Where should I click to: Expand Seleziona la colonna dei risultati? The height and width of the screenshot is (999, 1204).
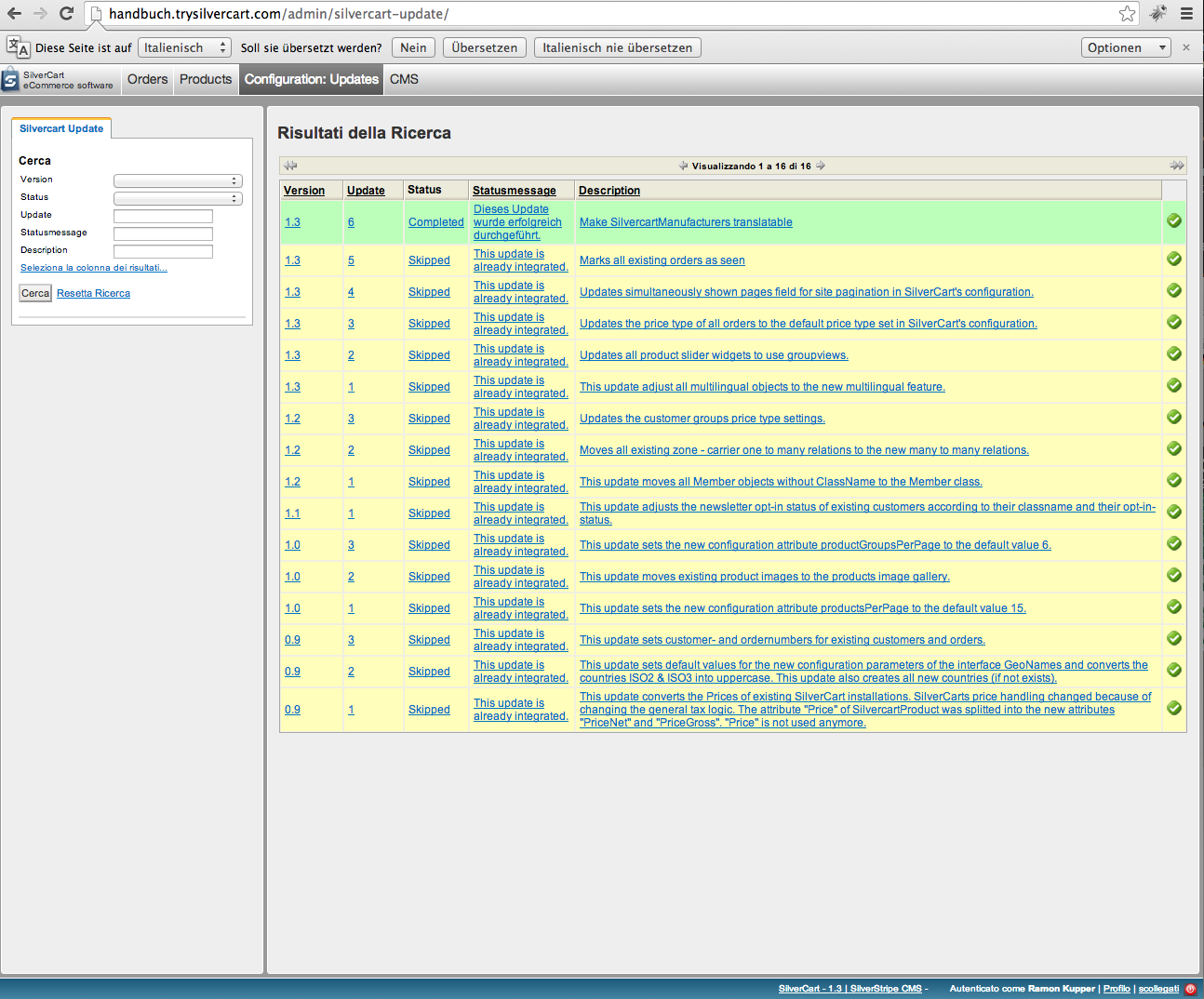[94, 268]
